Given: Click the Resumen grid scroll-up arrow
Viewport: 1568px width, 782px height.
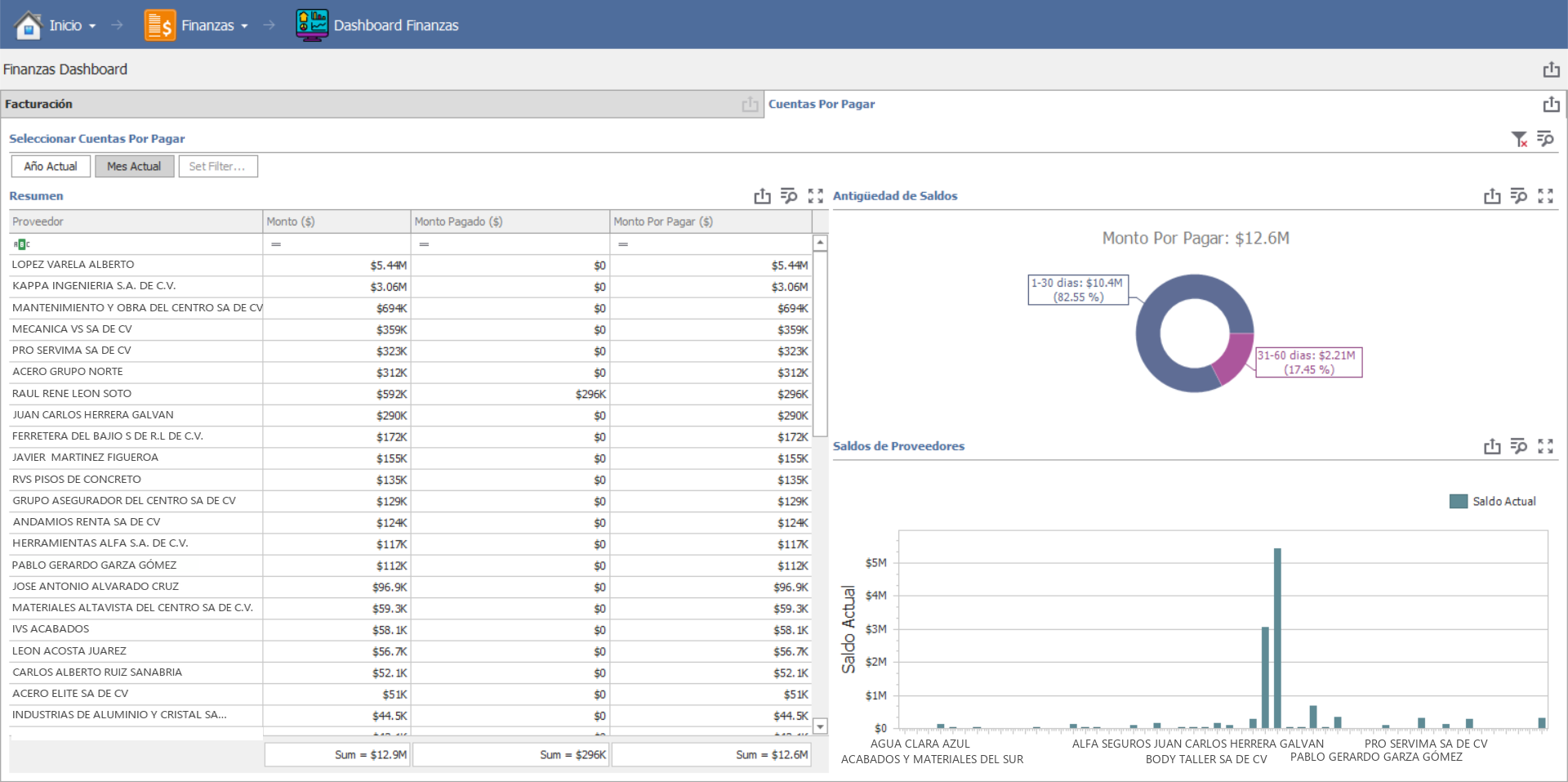Looking at the screenshot, I should coord(821,243).
